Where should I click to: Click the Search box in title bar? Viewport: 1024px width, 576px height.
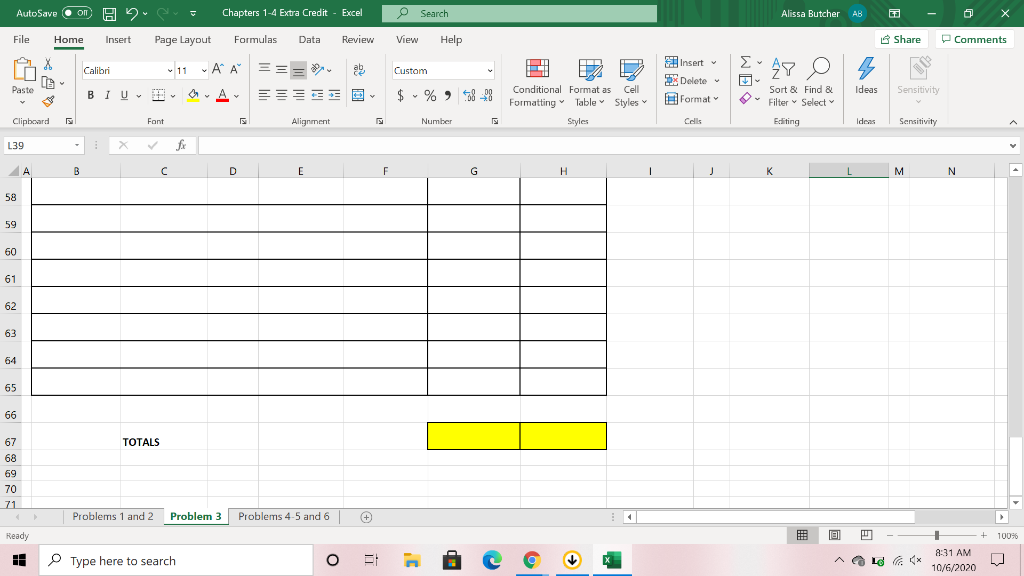[x=519, y=13]
